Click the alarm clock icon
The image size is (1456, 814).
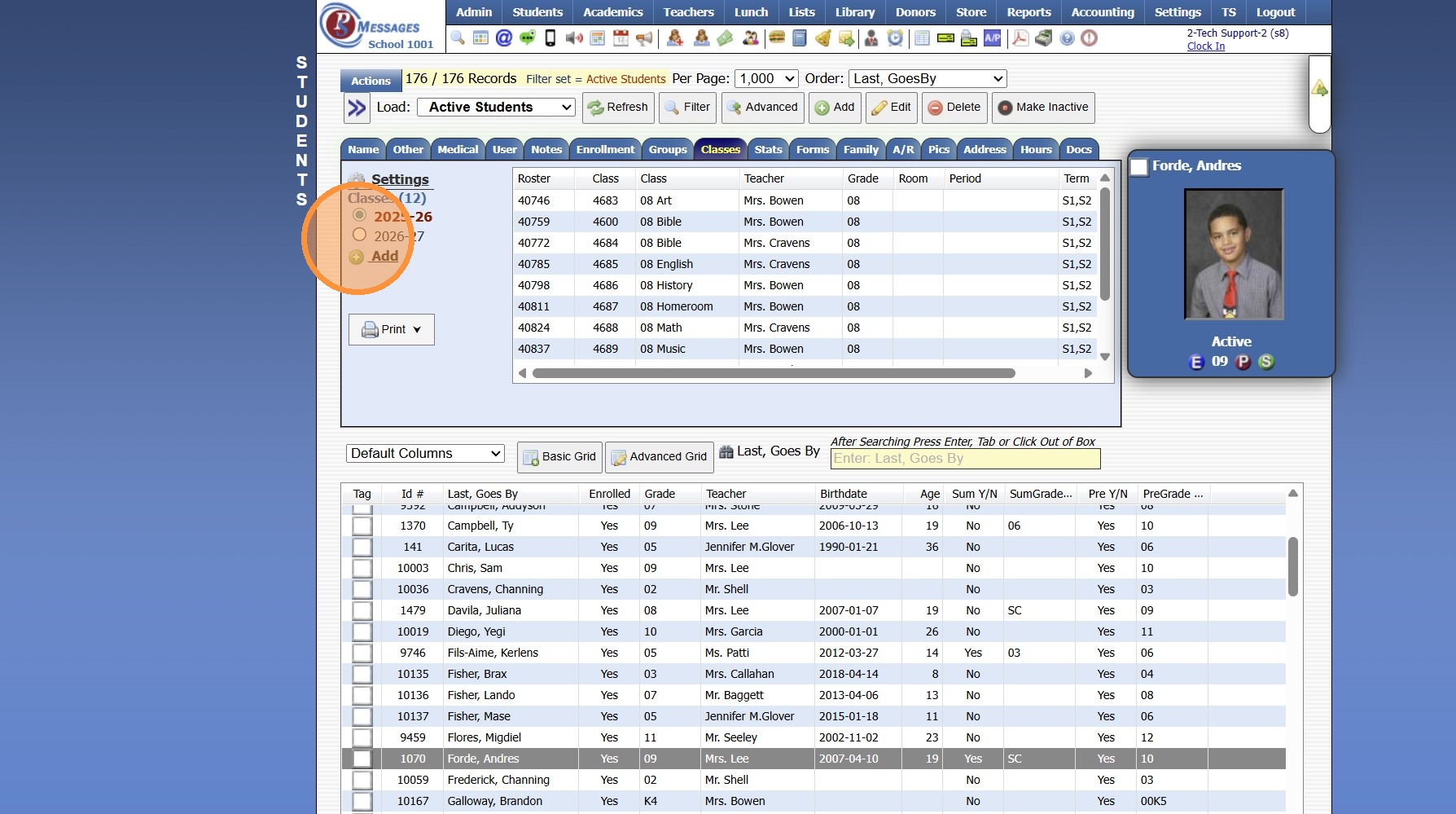pyautogui.click(x=895, y=38)
